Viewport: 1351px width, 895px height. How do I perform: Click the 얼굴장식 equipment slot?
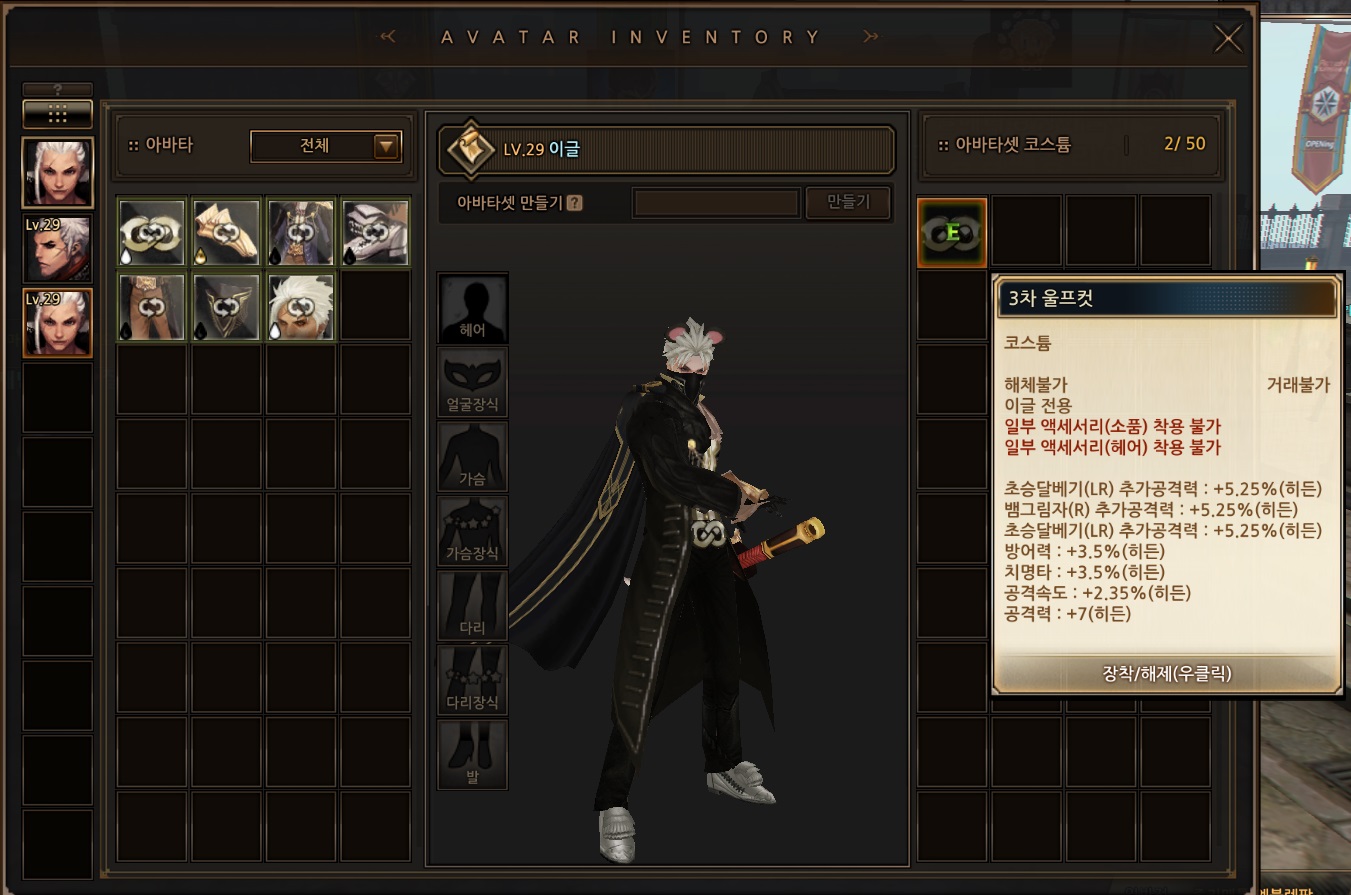point(472,382)
